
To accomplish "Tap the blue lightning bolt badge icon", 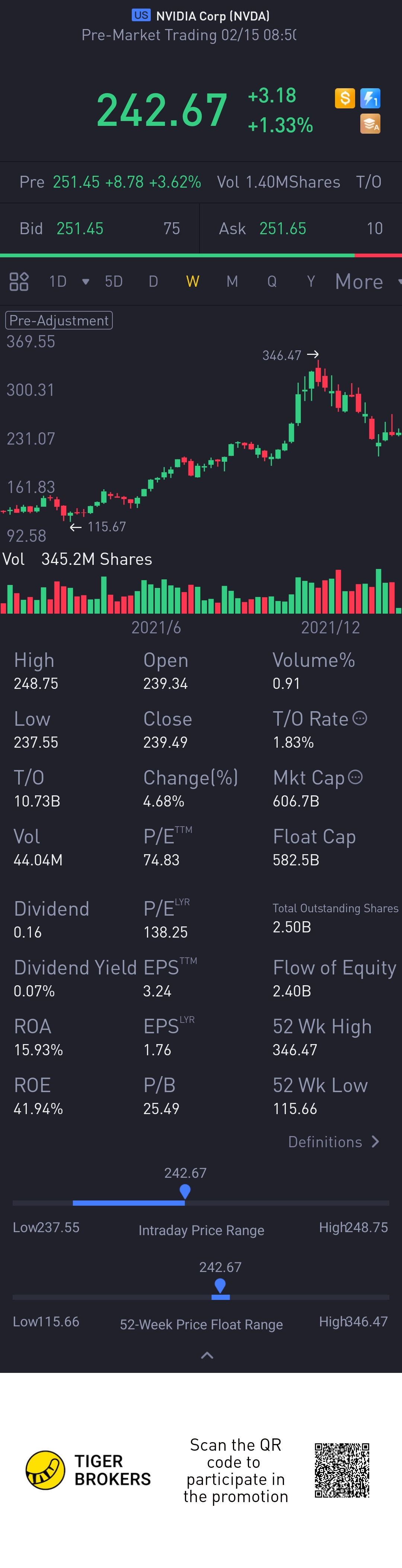I will (370, 98).
